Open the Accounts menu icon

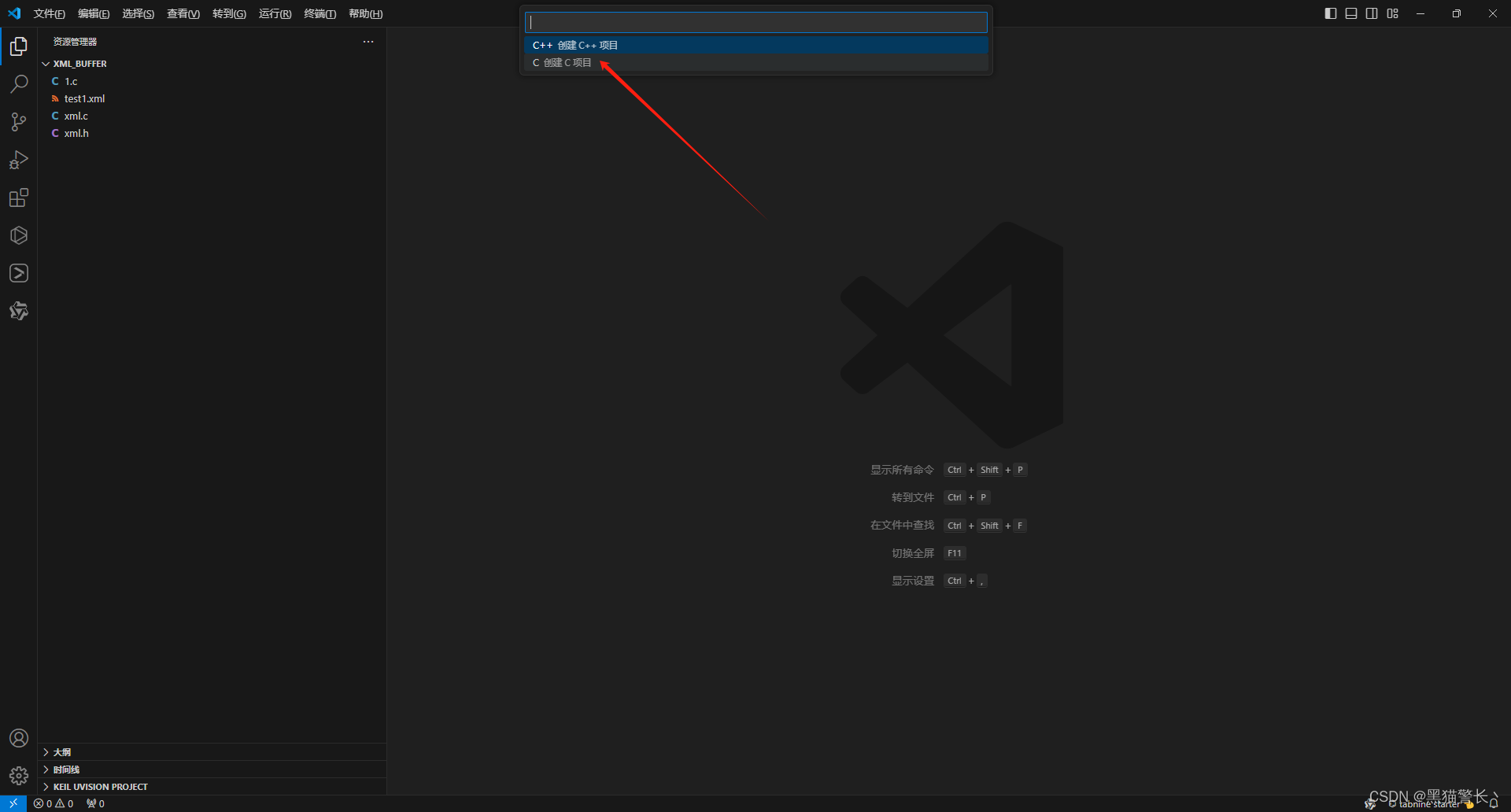[x=19, y=738]
